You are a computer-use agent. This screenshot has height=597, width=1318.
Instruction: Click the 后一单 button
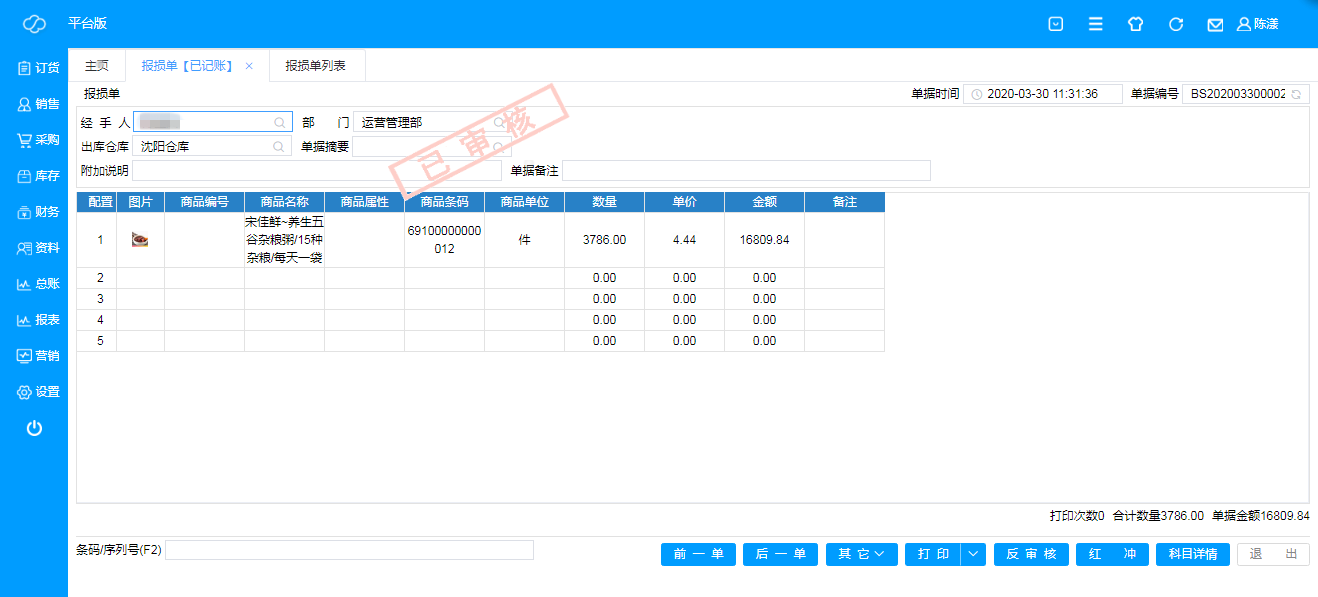pos(781,554)
